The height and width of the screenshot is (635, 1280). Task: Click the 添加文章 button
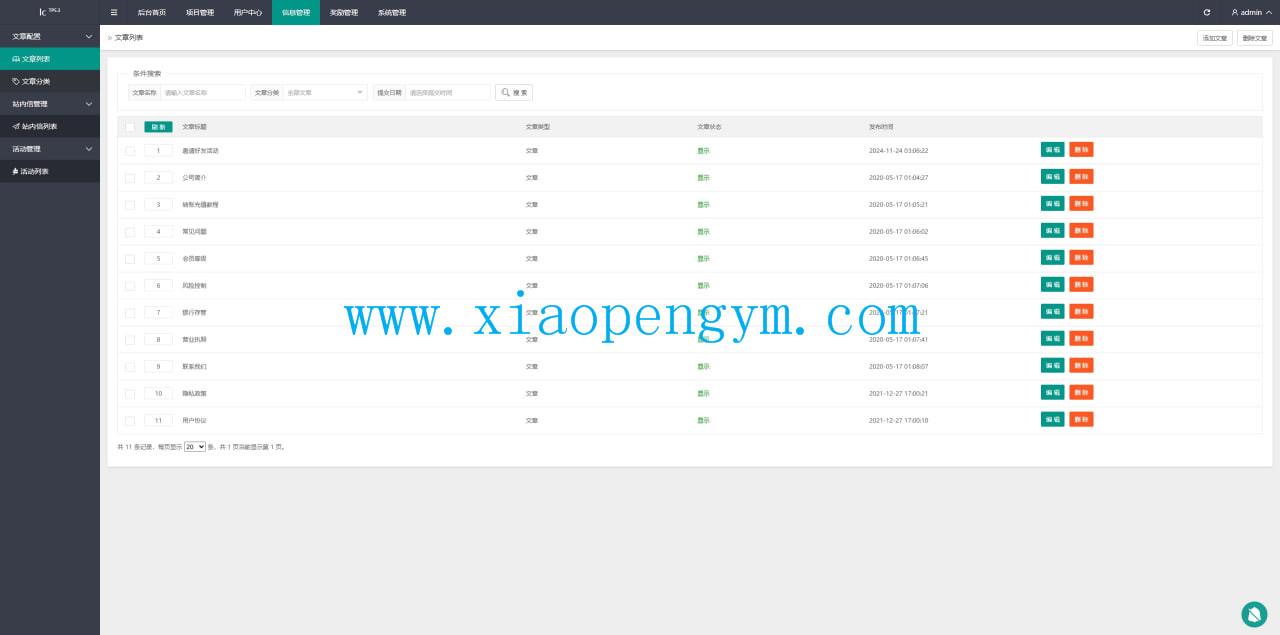(x=1215, y=38)
